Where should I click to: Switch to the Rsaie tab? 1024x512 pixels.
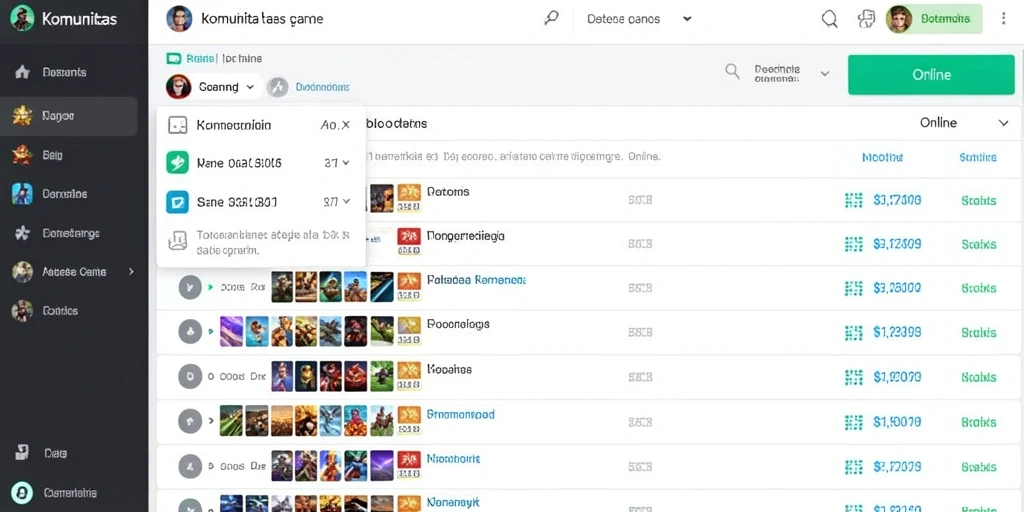tap(200, 59)
